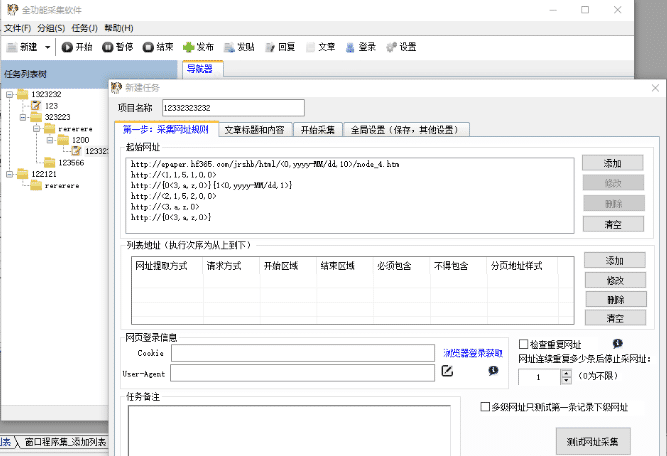Select rererere folder under 122121
Image resolution: width=667 pixels, height=456 pixels.
55,185
